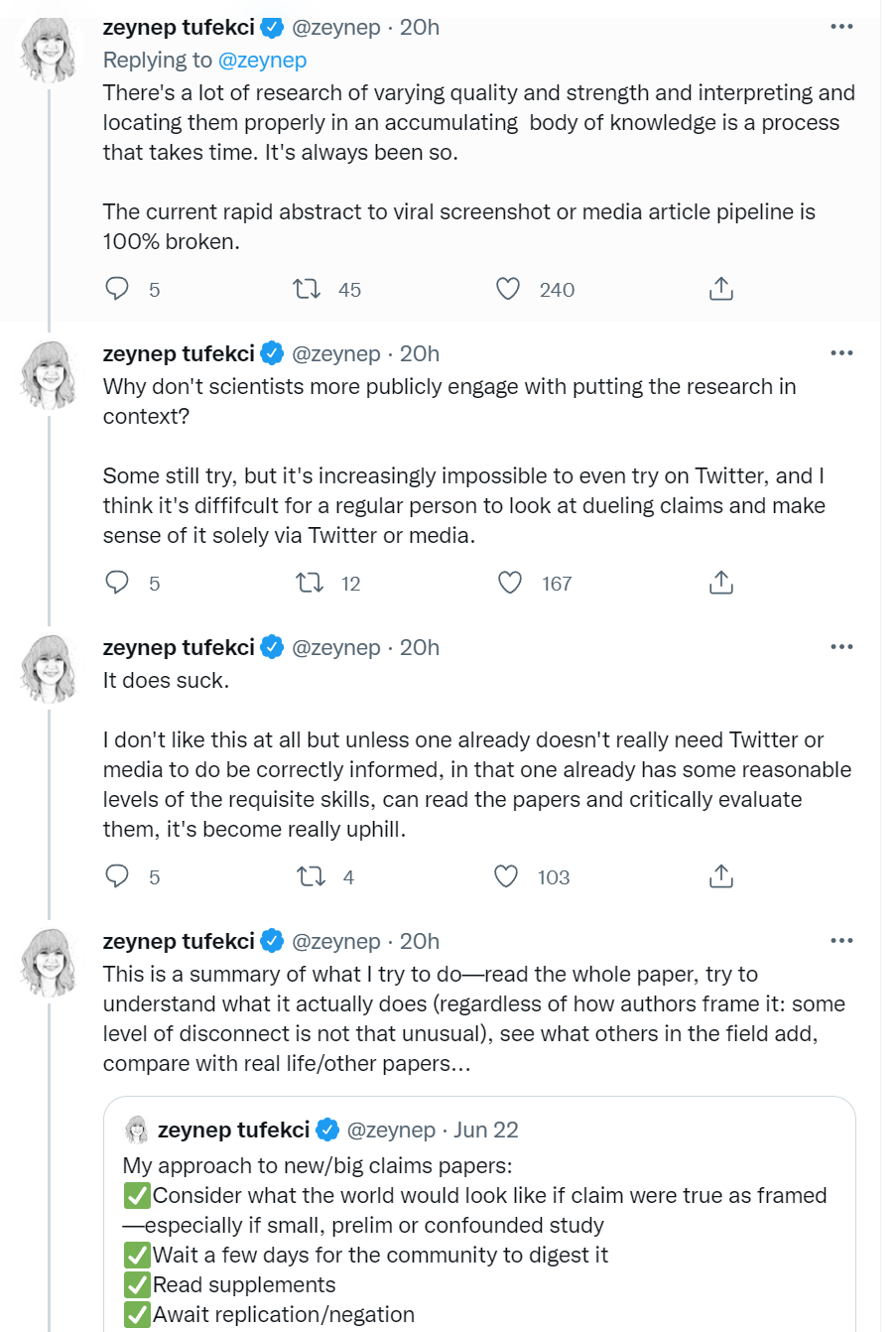The image size is (896, 1332).
Task: Retweet the tweet with 12 retweets
Action: point(310,583)
